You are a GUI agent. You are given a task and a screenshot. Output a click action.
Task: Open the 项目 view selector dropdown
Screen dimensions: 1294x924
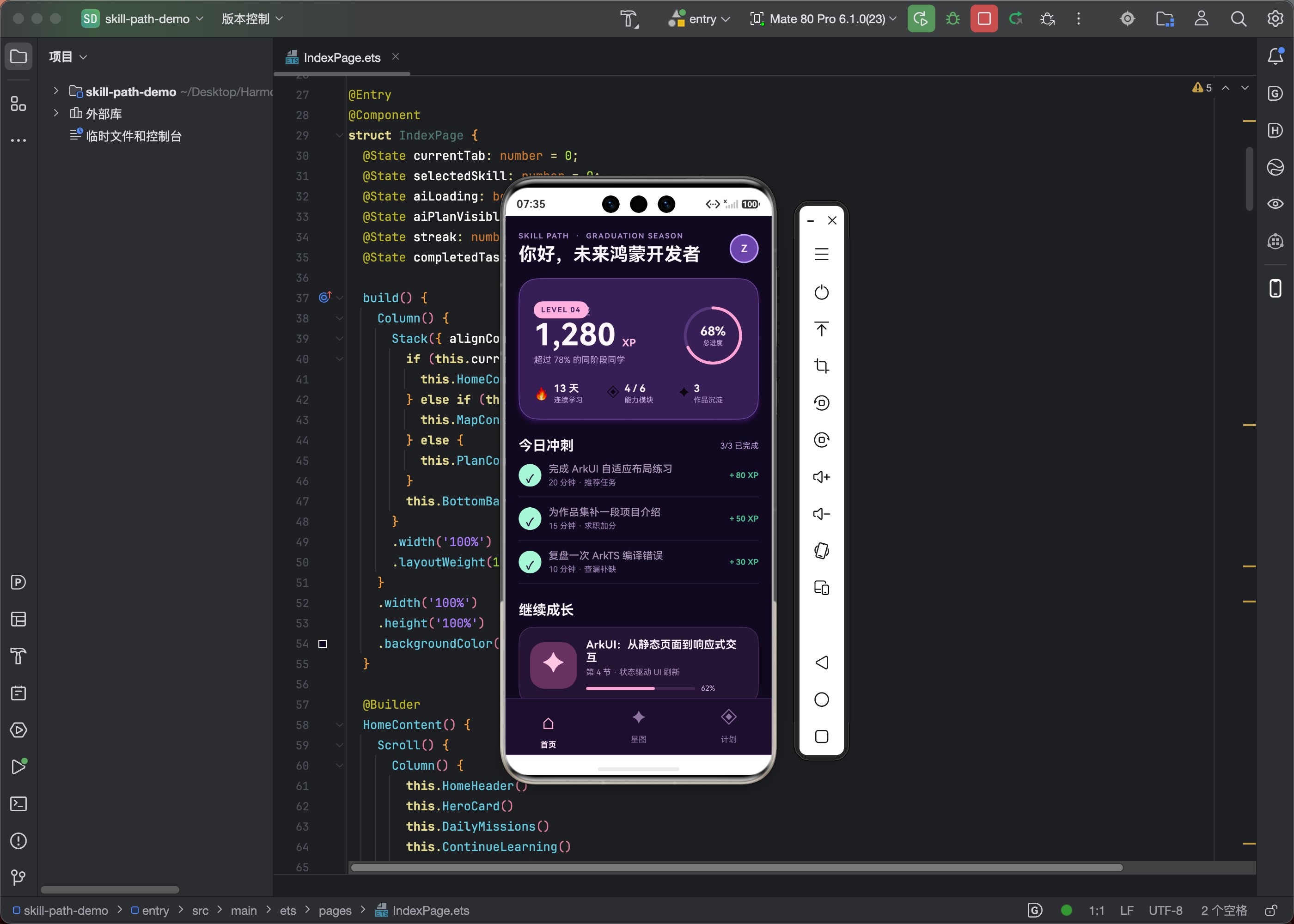pos(68,56)
